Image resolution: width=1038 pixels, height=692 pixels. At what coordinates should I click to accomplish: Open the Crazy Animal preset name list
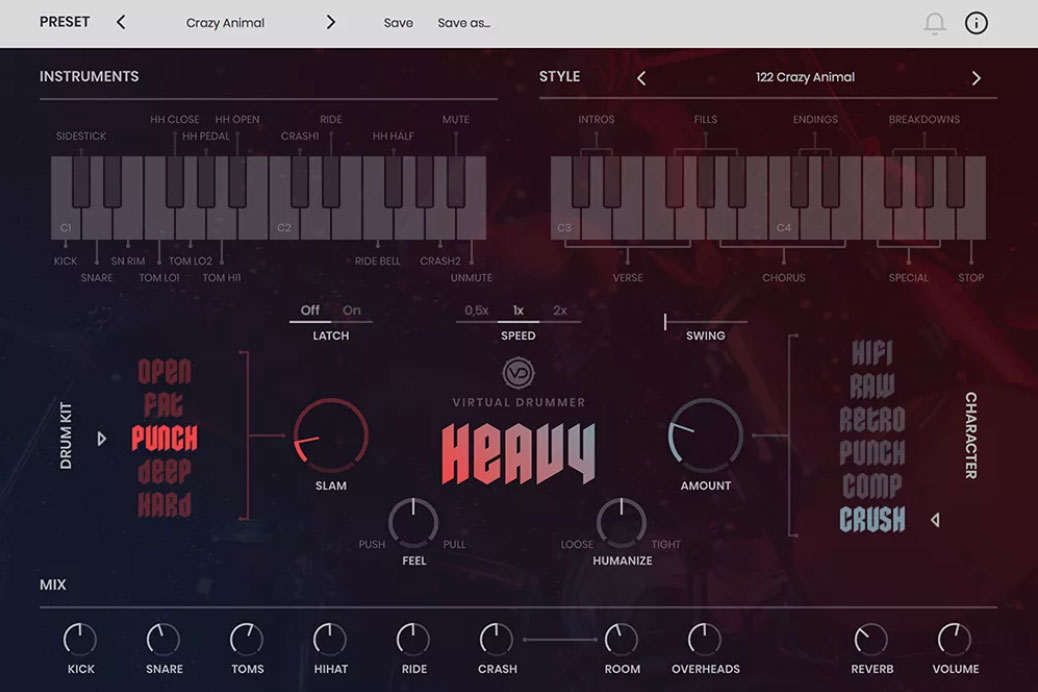pos(225,23)
